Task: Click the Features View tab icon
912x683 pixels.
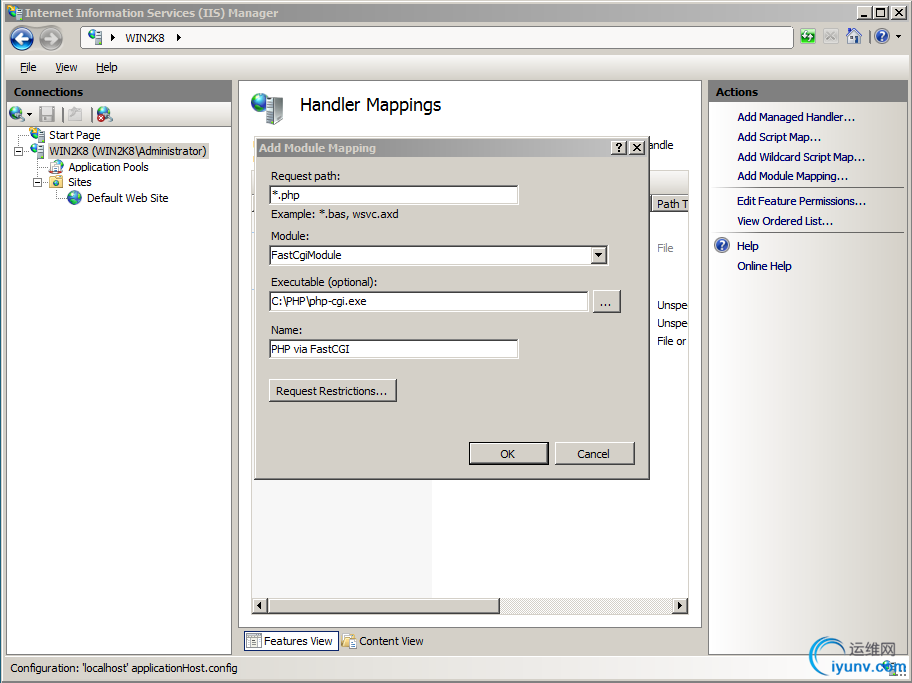Action: coord(254,641)
